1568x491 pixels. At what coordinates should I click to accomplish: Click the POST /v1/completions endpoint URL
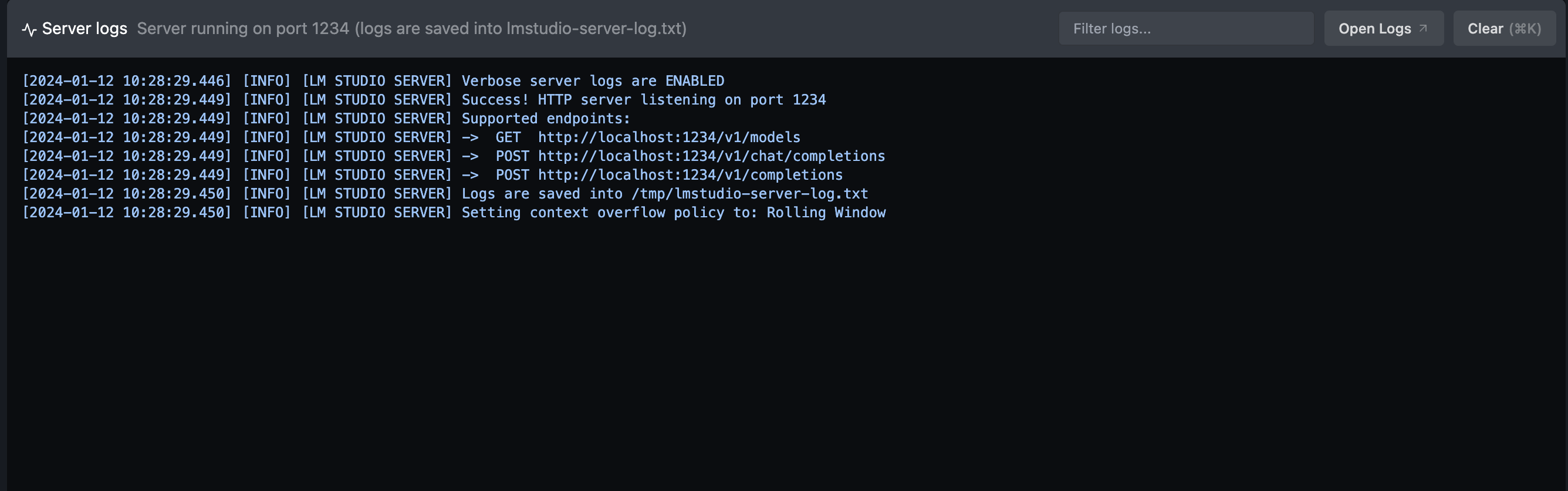(x=690, y=176)
